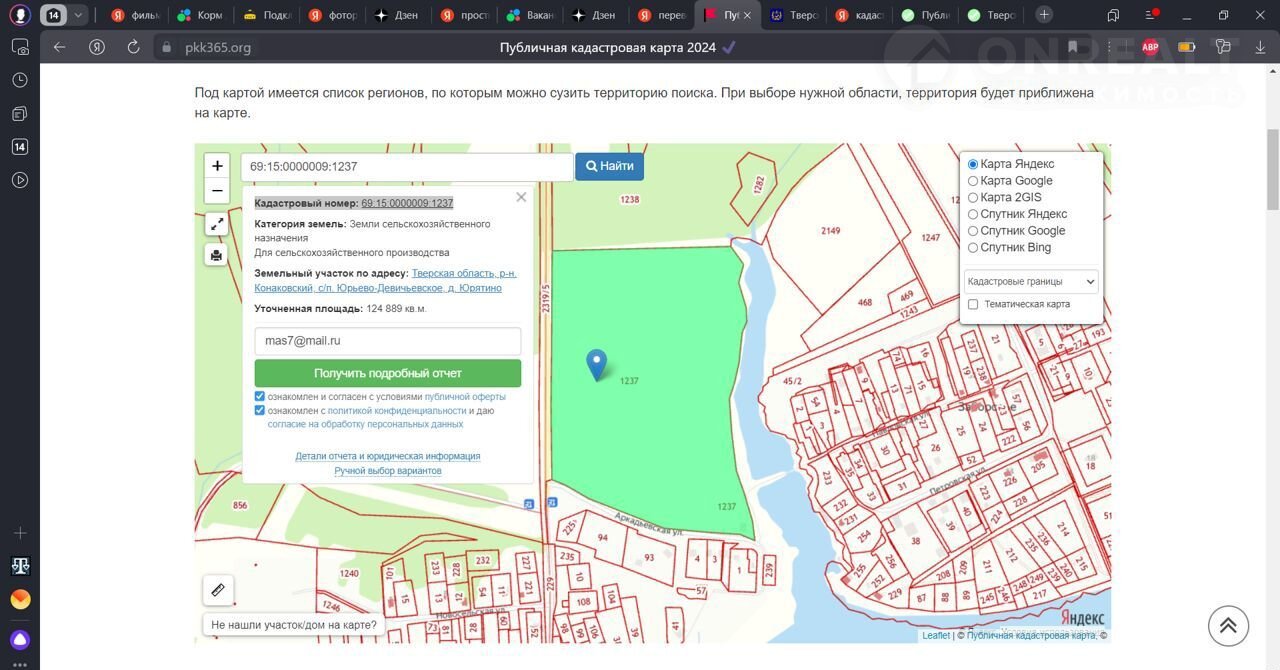Choose Спутник Яндекс map layer
Image resolution: width=1280 pixels, height=670 pixels.
pos(973,214)
